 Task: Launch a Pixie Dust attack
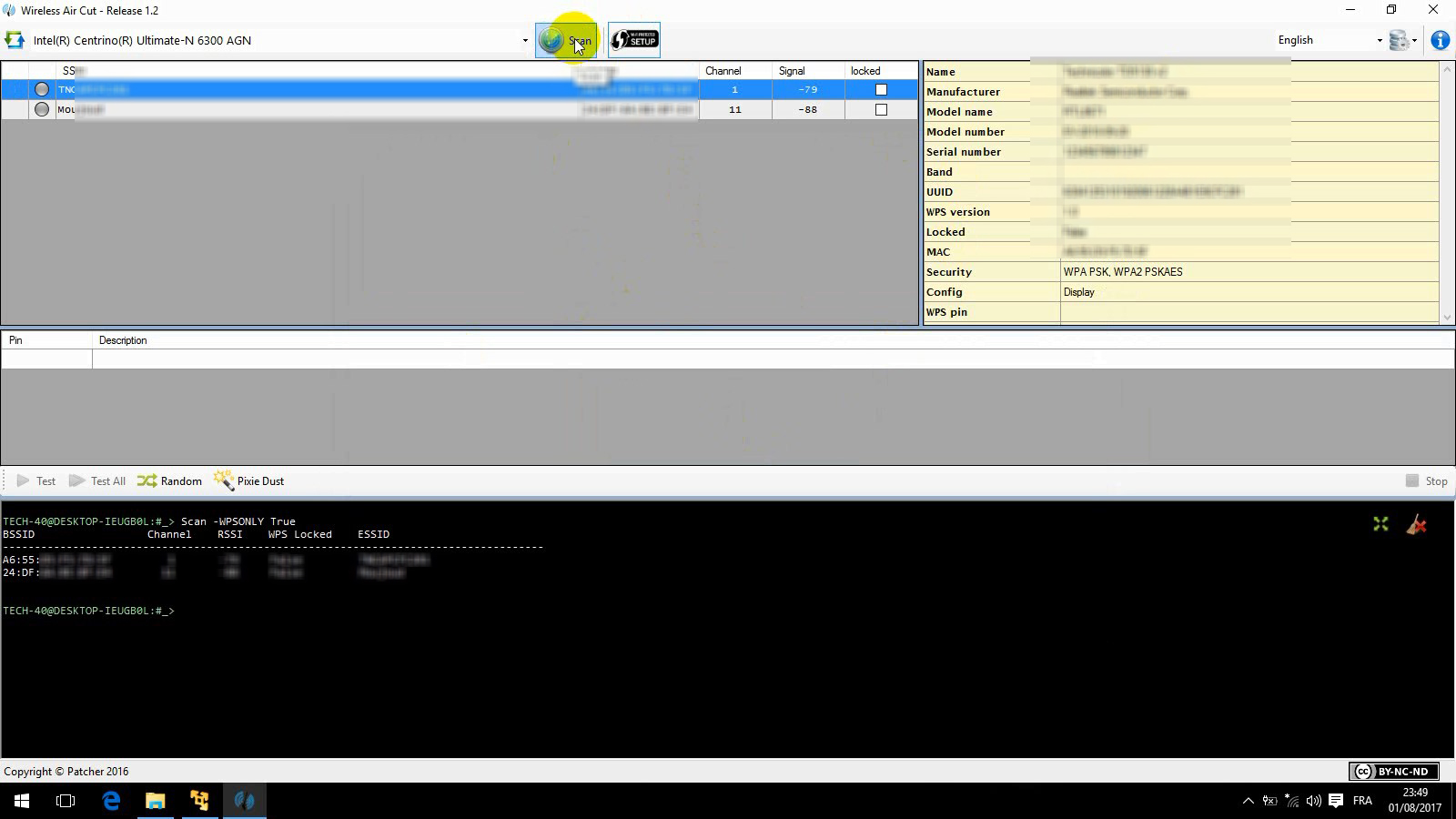(x=248, y=480)
